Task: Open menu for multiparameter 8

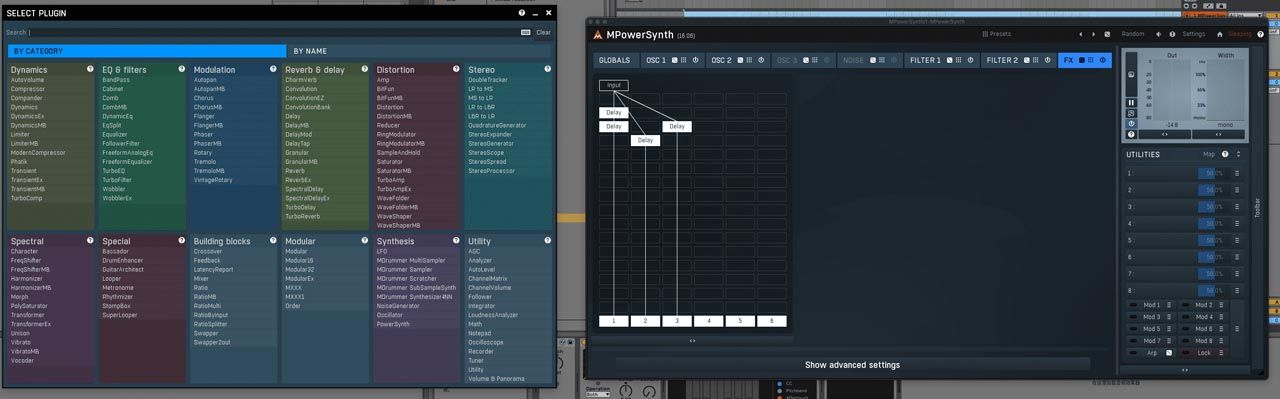Action: point(1236,290)
